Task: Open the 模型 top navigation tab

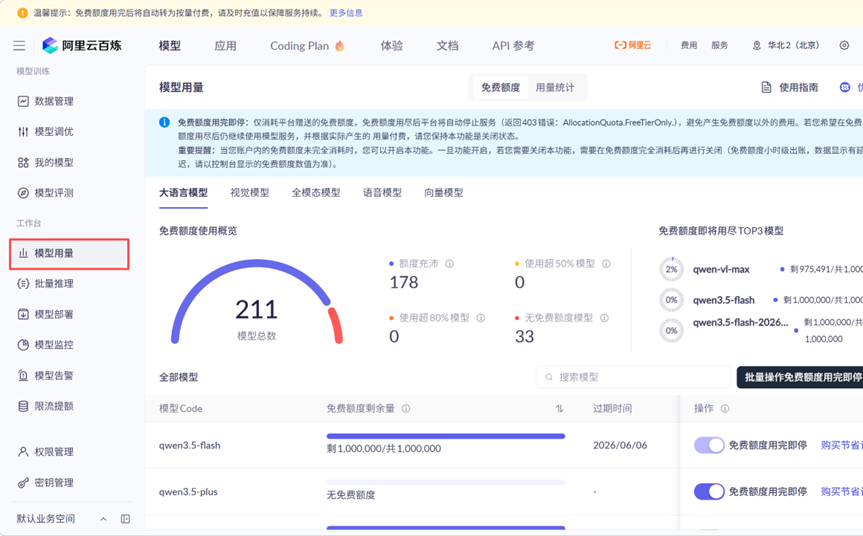Action: pos(170,46)
